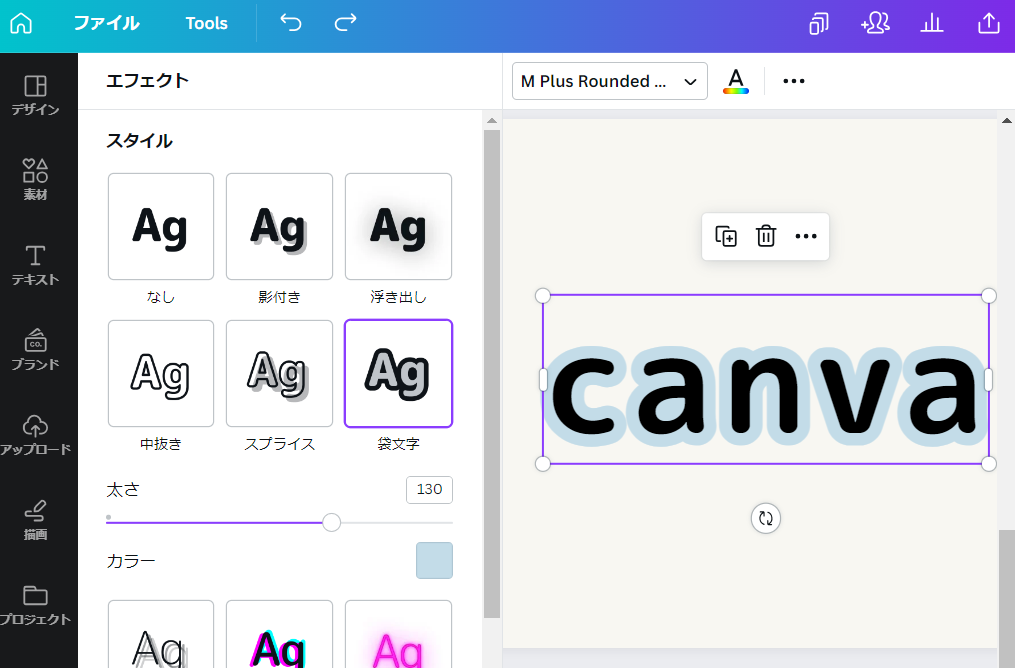This screenshot has width=1015, height=668.
Task: Open the ブランド sidebar tab
Action: pos(36,350)
